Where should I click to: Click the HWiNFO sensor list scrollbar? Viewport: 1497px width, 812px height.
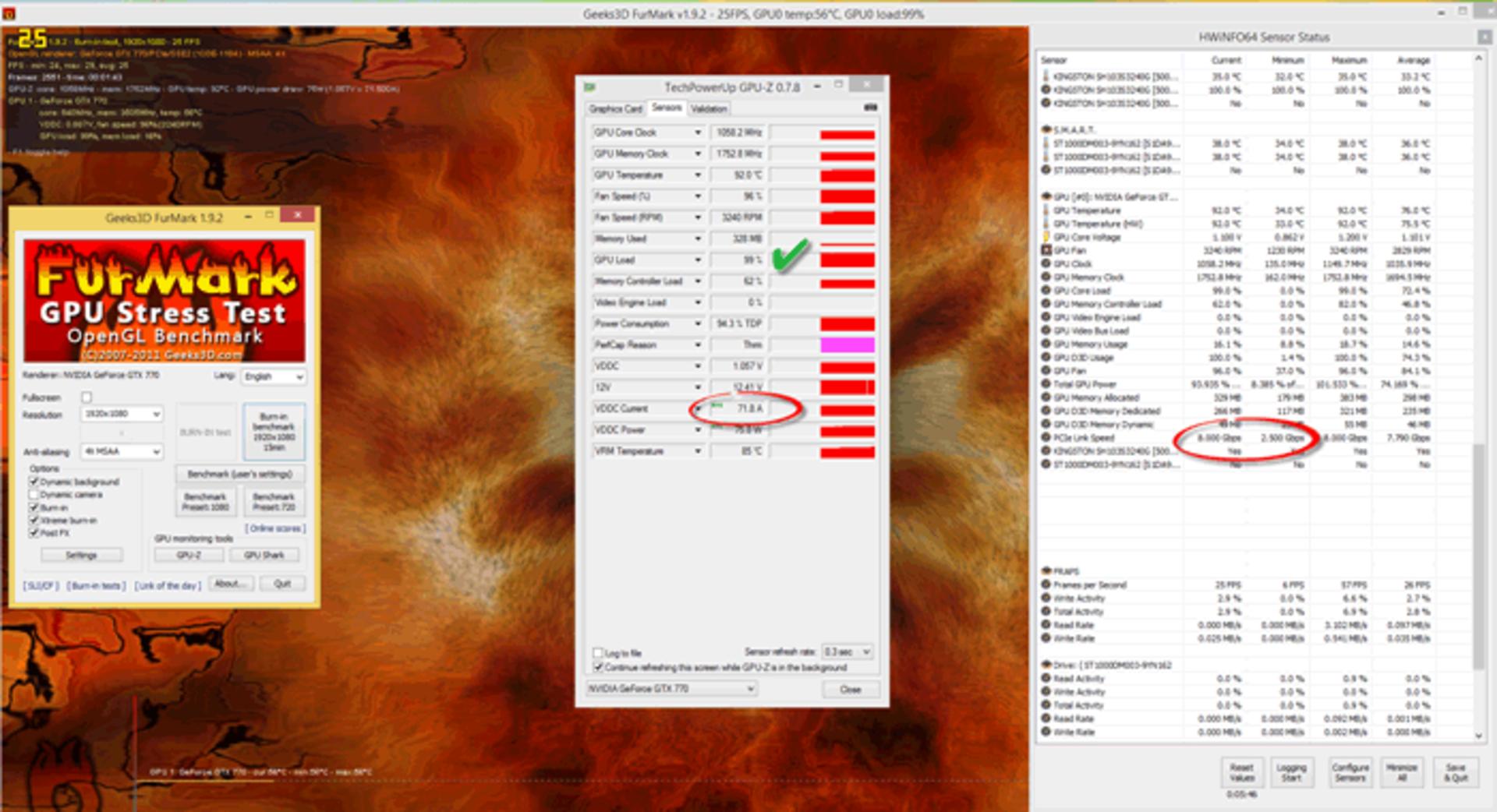[1478, 397]
